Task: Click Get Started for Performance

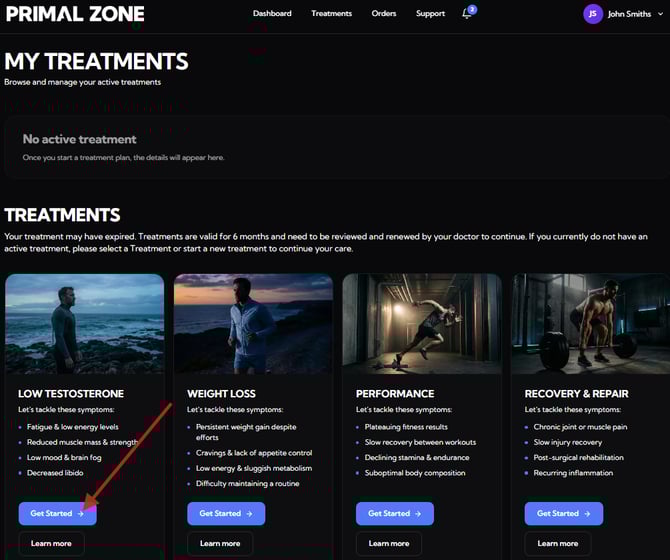Action: [394, 514]
